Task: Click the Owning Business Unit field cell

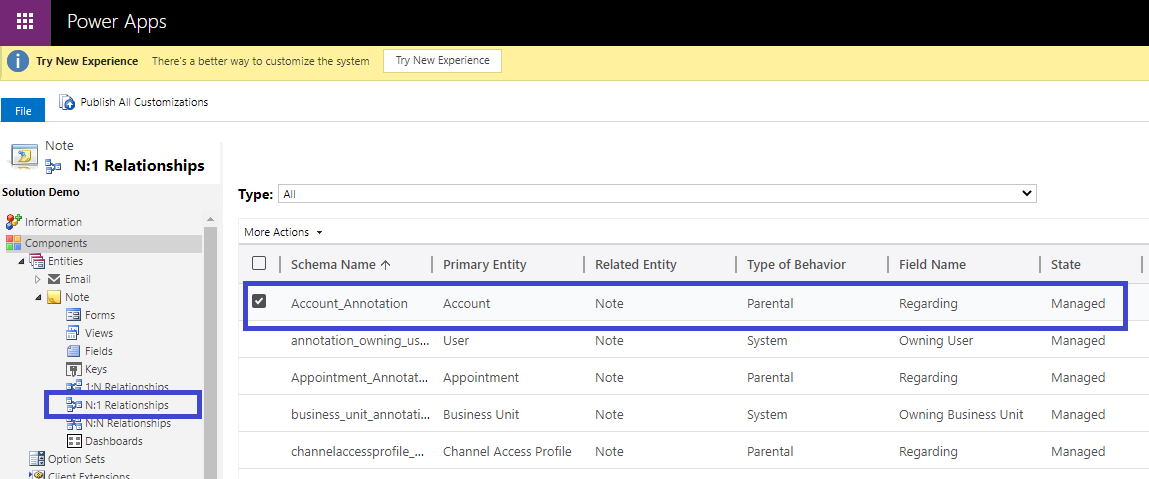Action: click(x=961, y=414)
